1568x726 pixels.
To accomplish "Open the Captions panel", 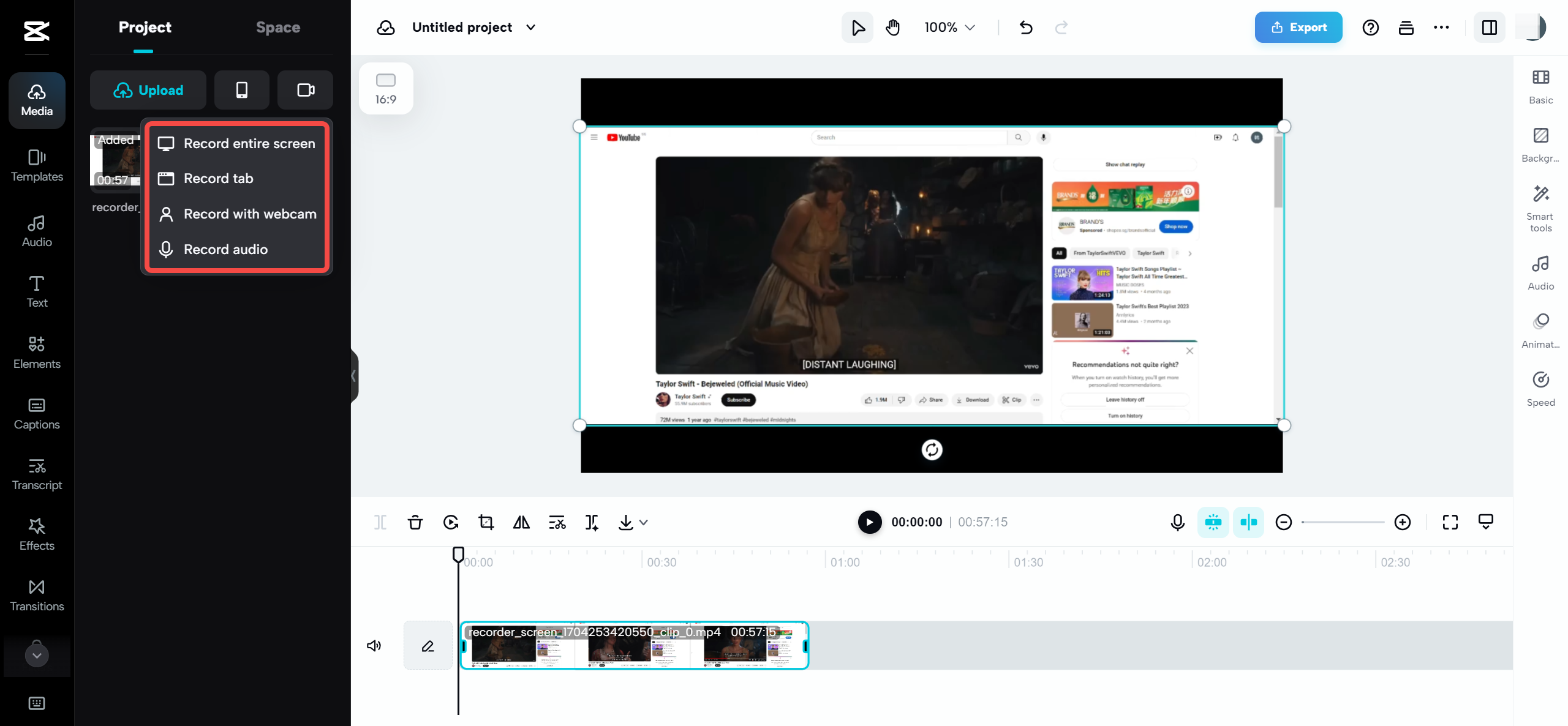I will [x=36, y=413].
